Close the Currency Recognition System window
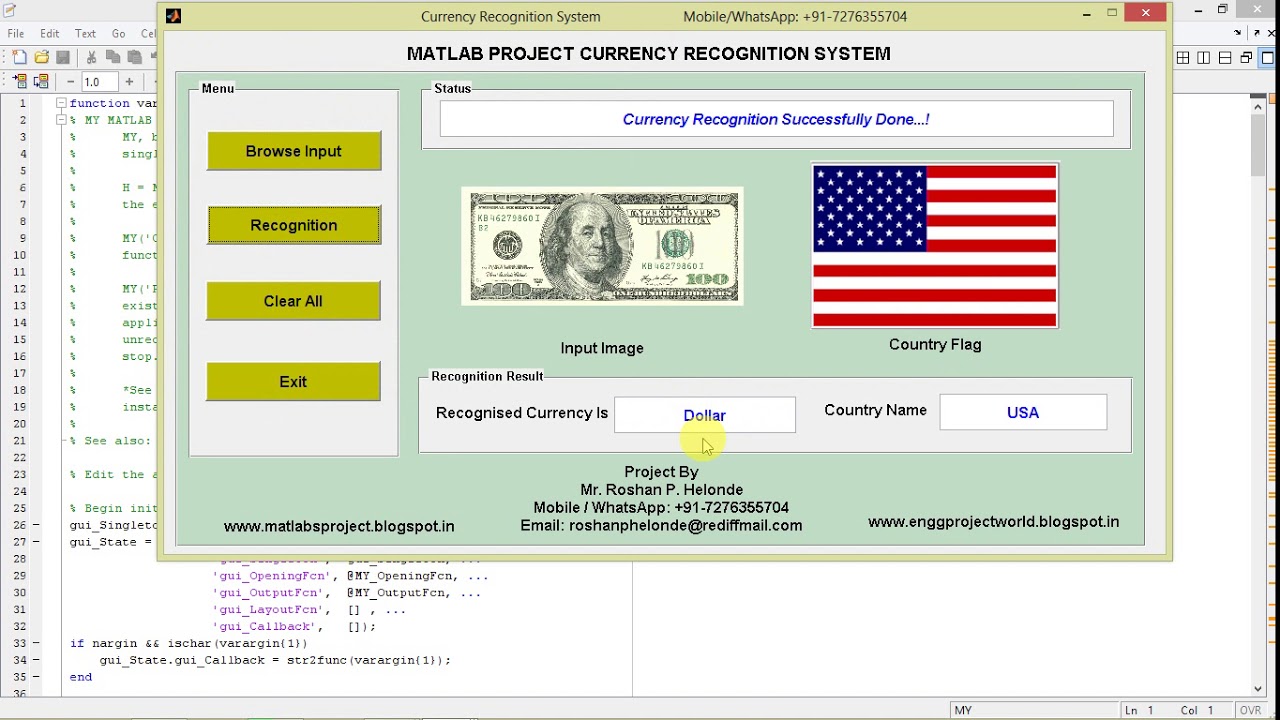This screenshot has width=1280, height=720. (1145, 13)
